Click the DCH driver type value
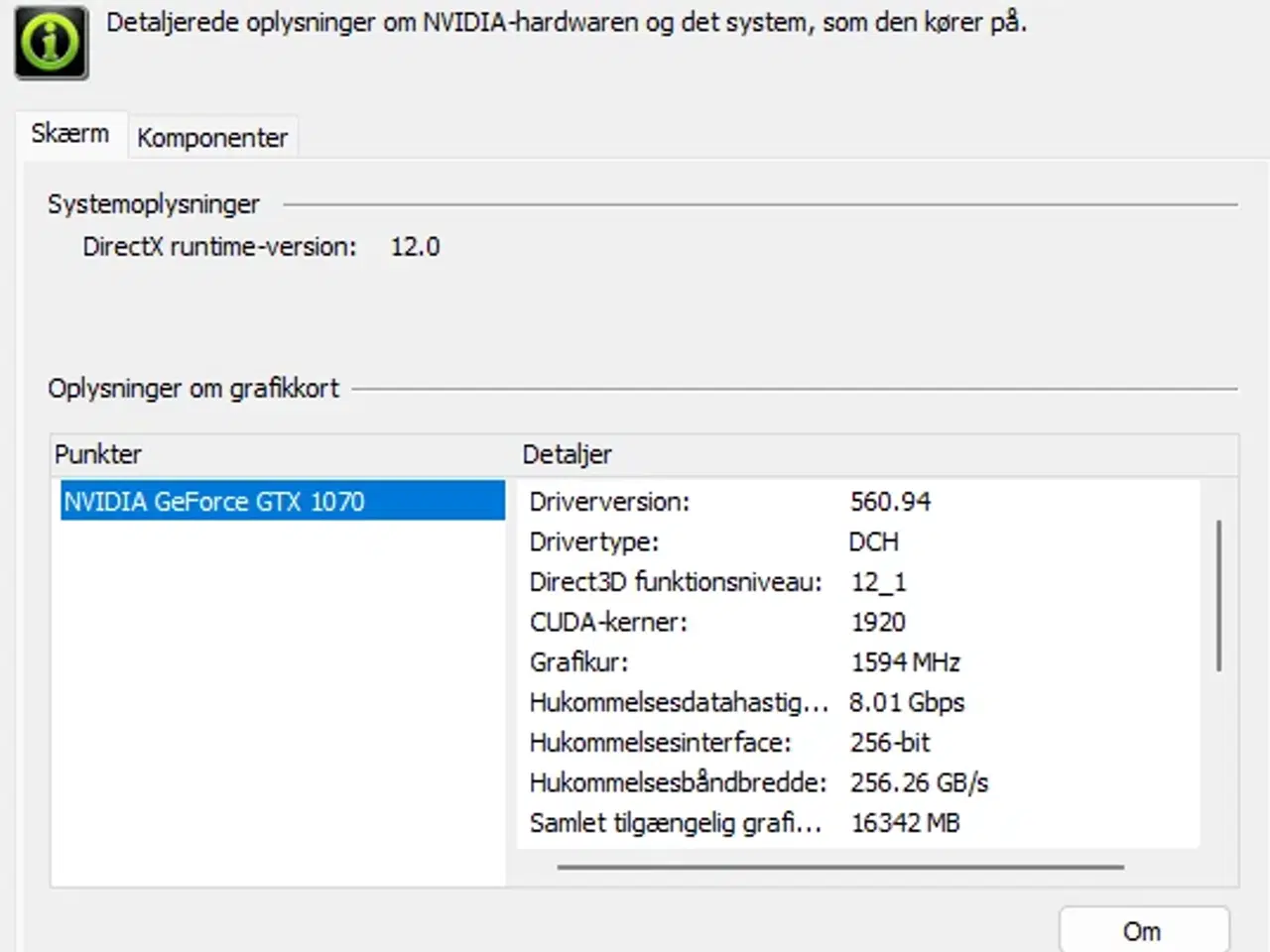 pyautogui.click(x=873, y=541)
